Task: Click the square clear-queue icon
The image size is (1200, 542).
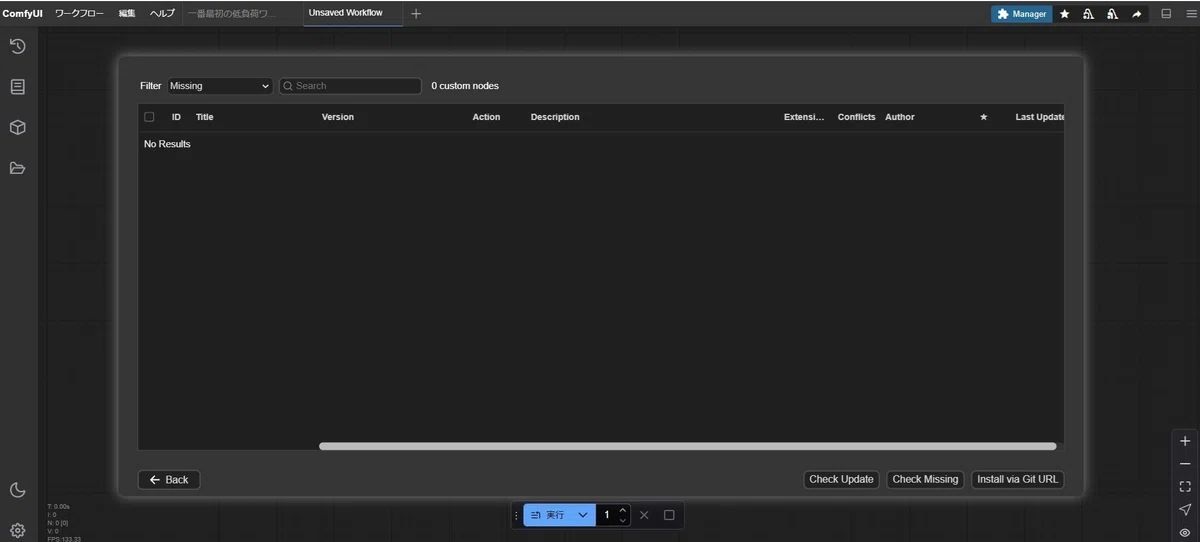Action: click(669, 515)
